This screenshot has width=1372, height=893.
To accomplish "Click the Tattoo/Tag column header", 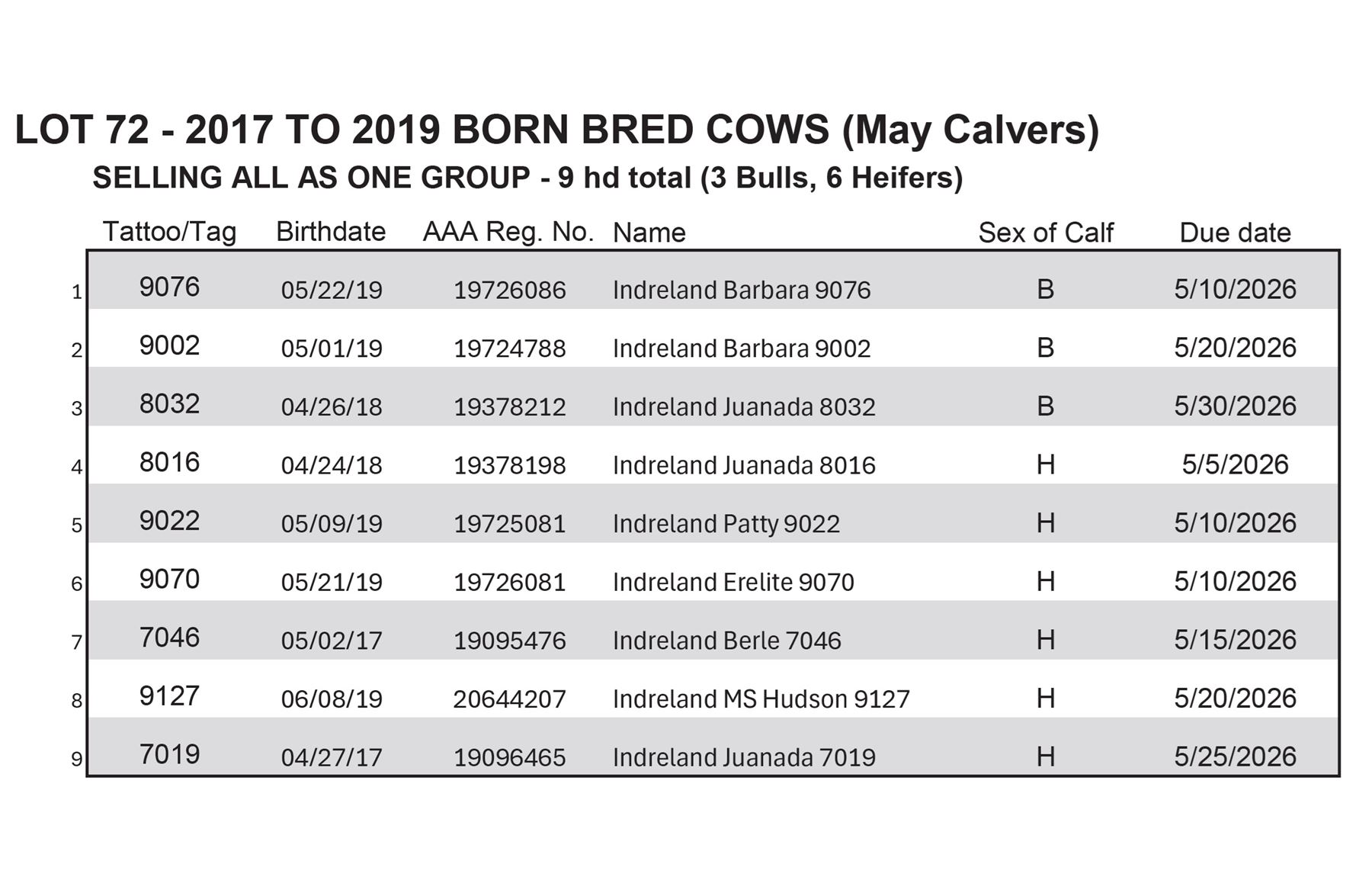I will point(169,232).
